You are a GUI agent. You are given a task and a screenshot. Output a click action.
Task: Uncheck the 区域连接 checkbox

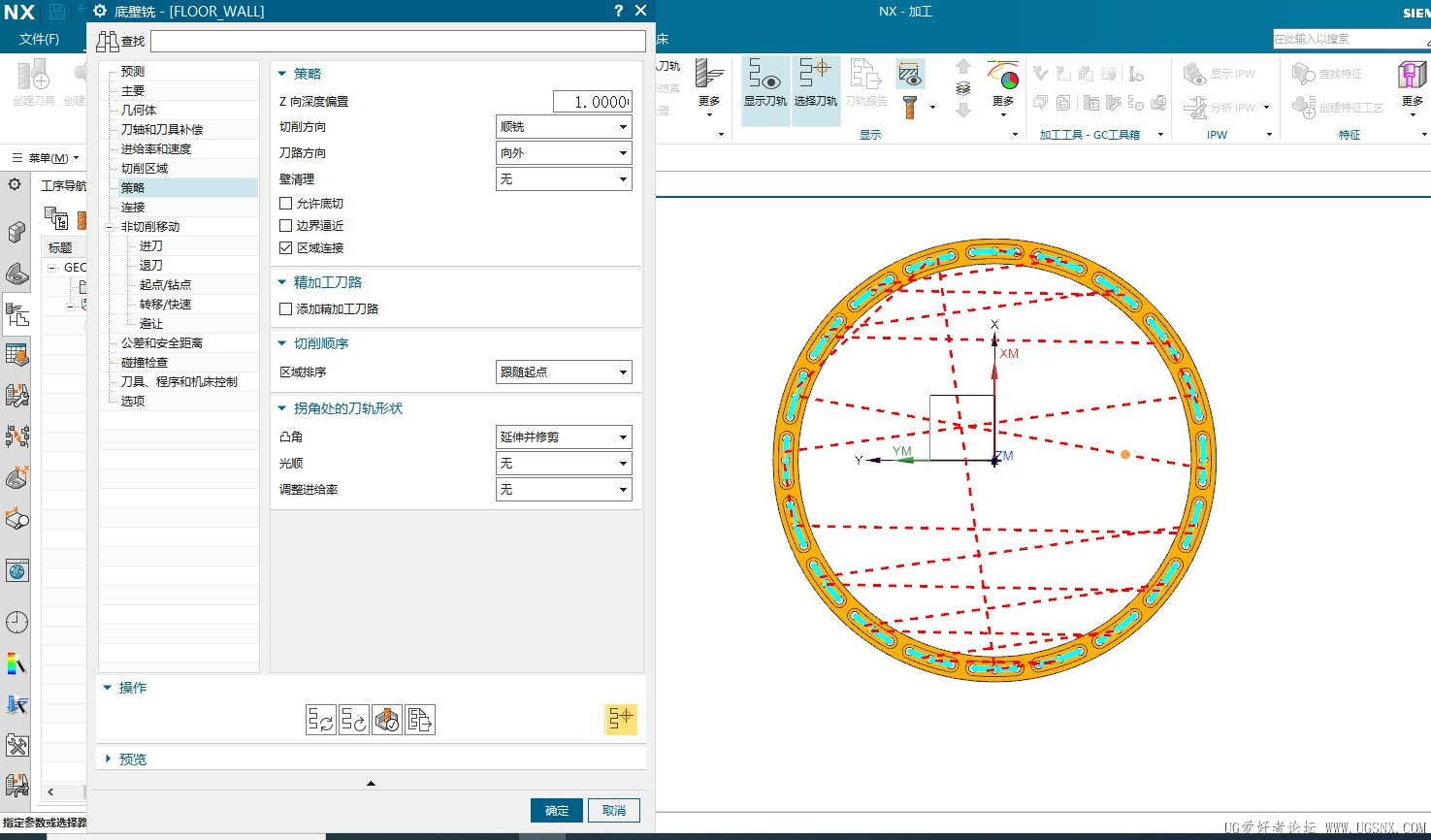[x=286, y=248]
